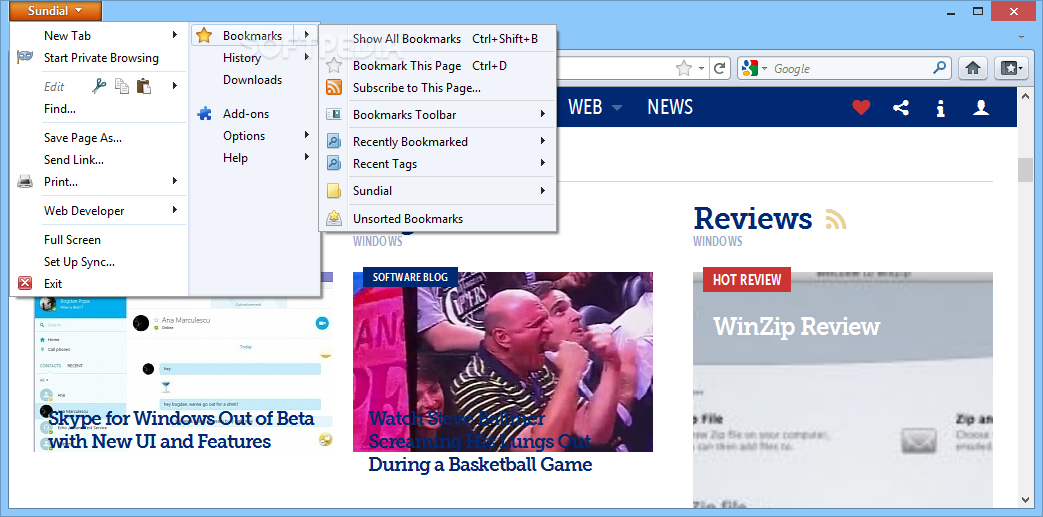Select Send Link... menu item
This screenshot has width=1043, height=517.
click(x=74, y=160)
